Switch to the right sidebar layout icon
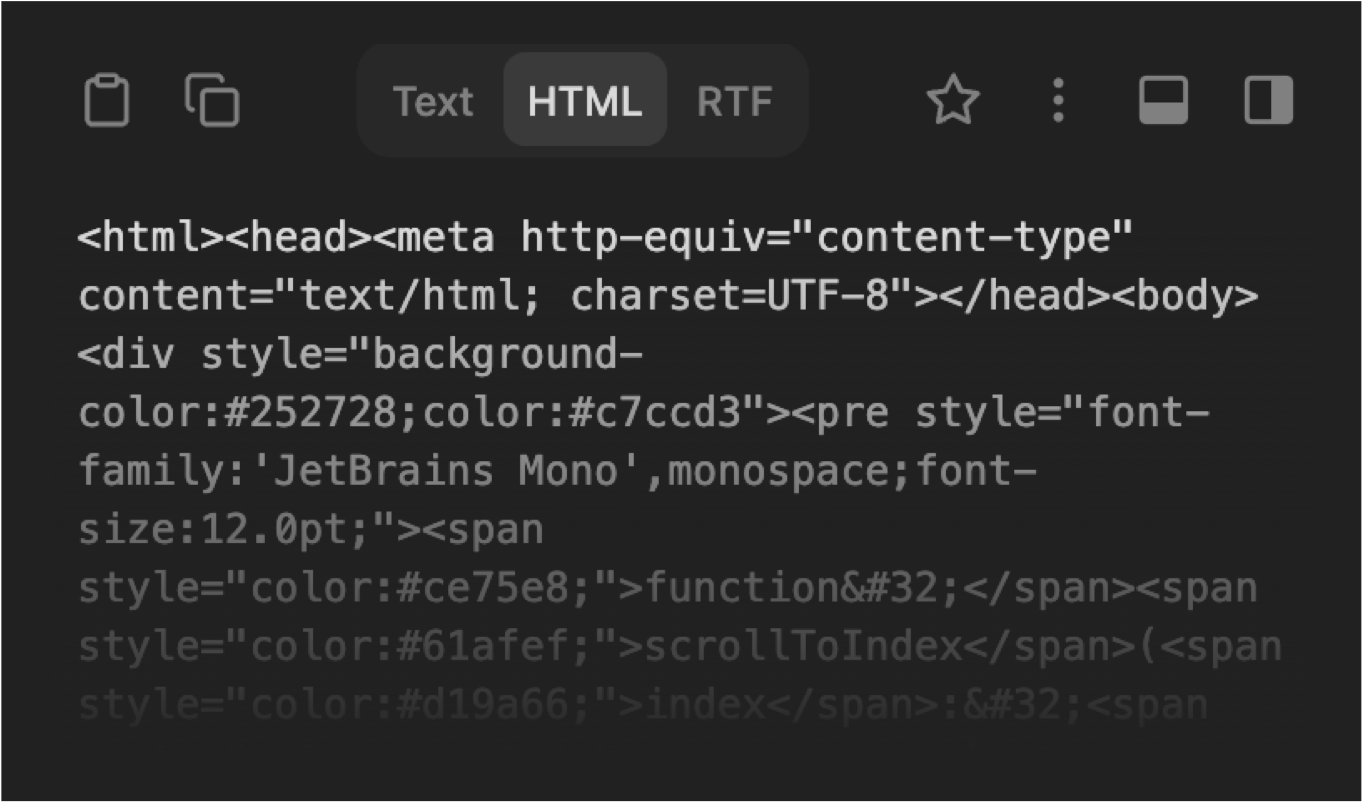Viewport: 1362px width, 802px height. (1267, 100)
